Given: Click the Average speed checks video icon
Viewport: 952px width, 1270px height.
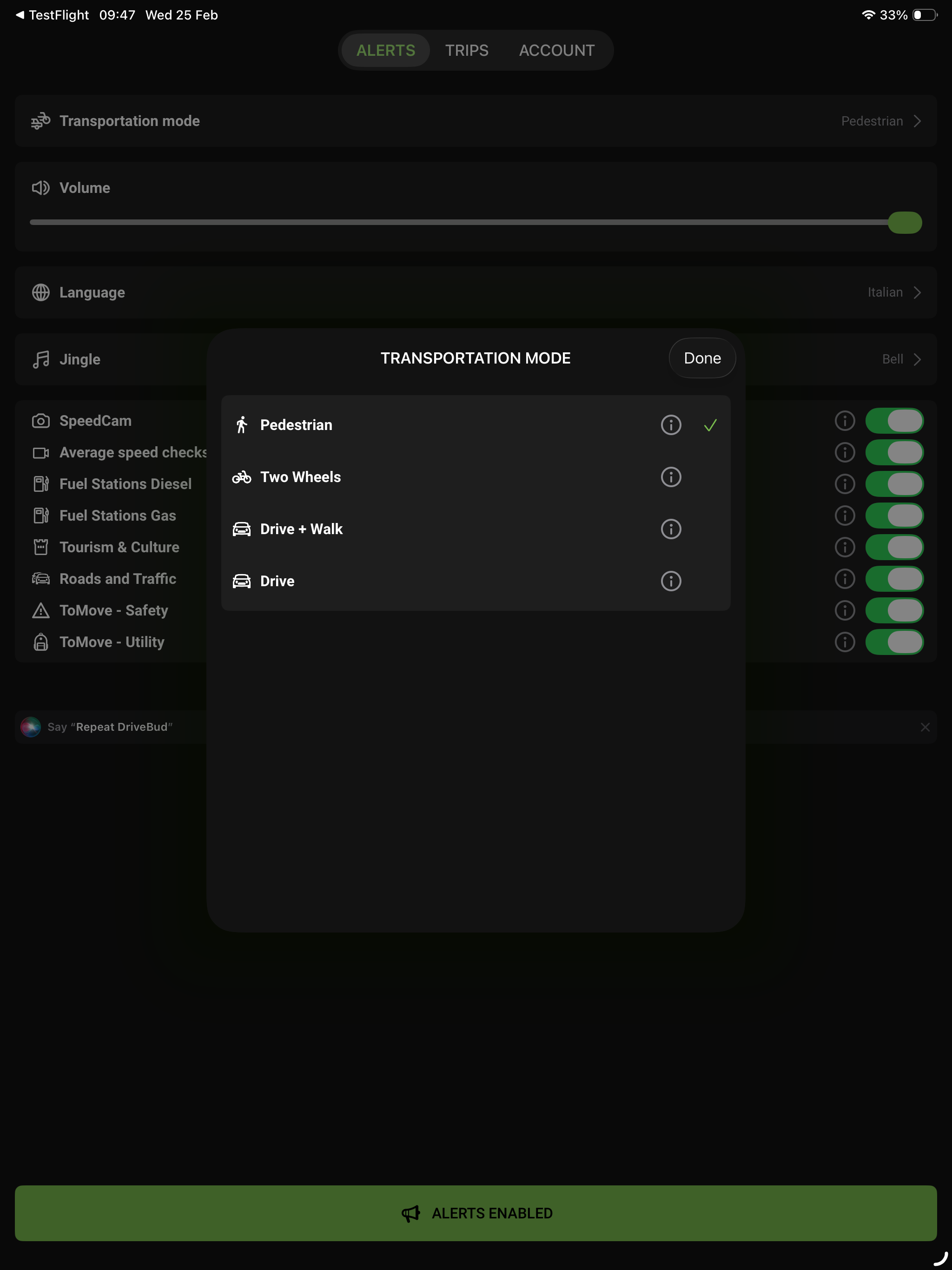Looking at the screenshot, I should [x=41, y=453].
